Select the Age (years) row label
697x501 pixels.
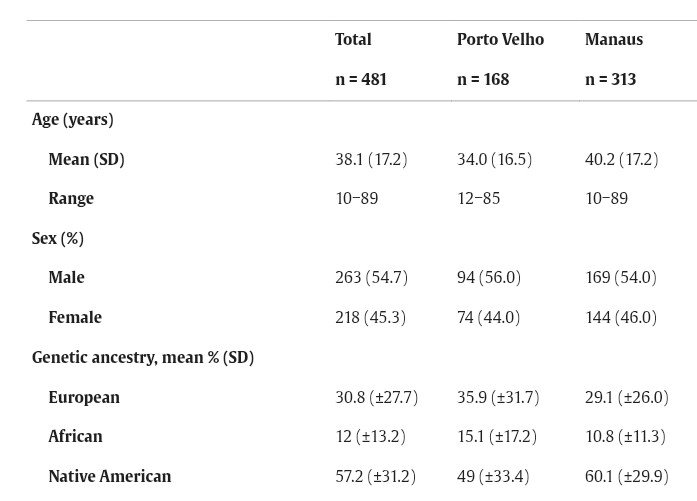pos(72,120)
